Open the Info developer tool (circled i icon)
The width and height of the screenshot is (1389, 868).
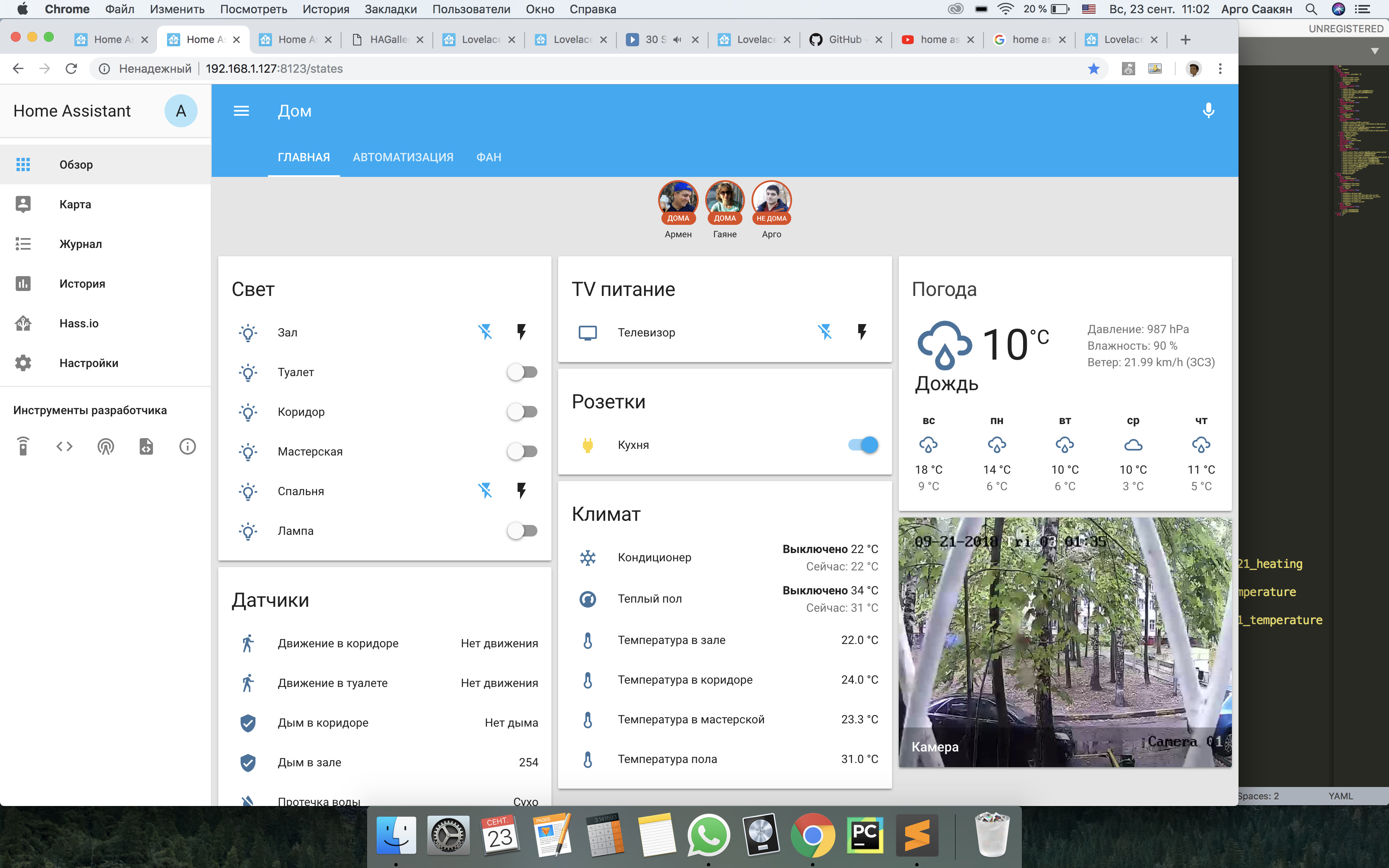188,446
